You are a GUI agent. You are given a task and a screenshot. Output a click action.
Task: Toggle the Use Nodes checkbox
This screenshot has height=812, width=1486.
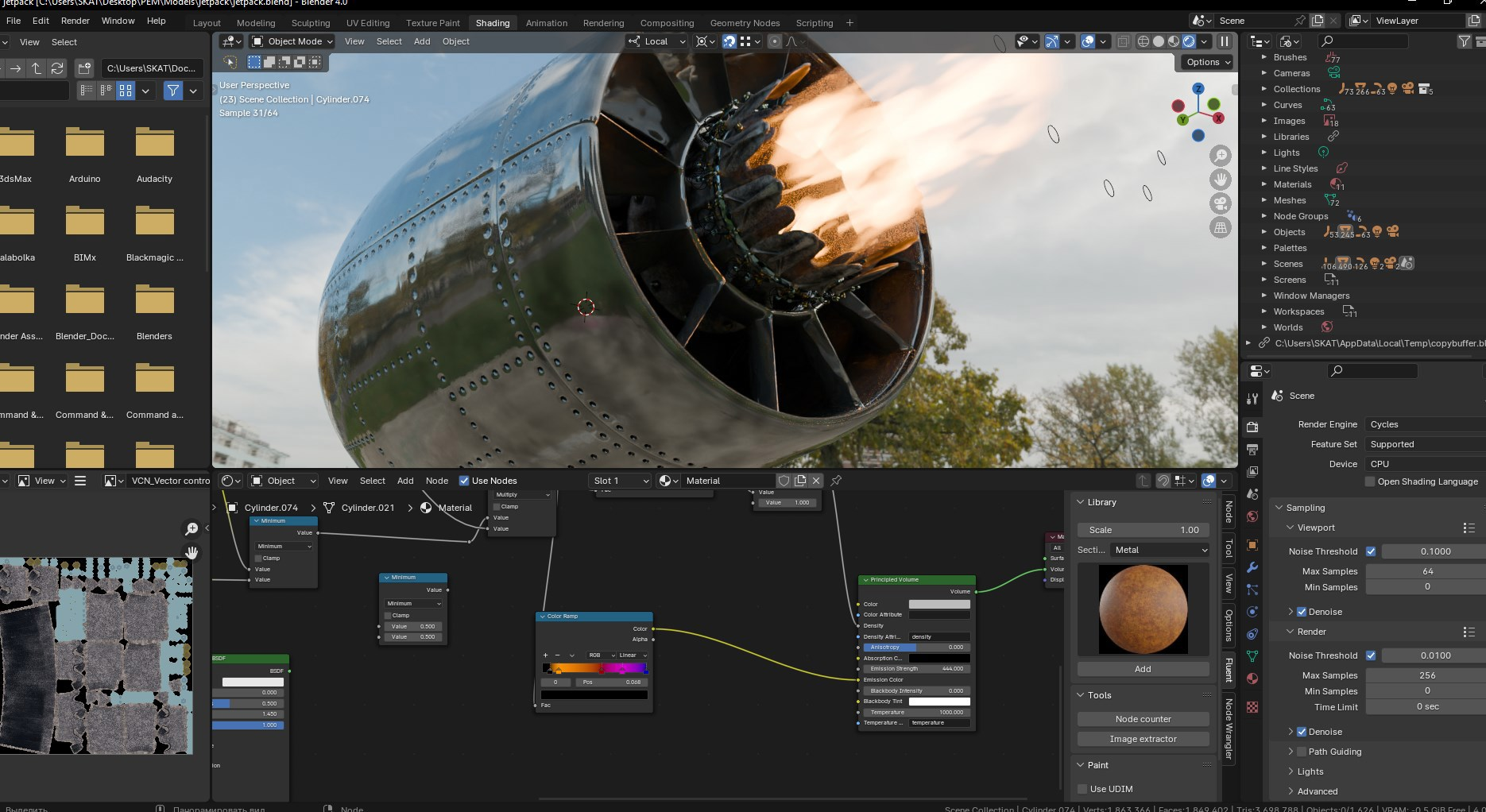[x=464, y=481]
